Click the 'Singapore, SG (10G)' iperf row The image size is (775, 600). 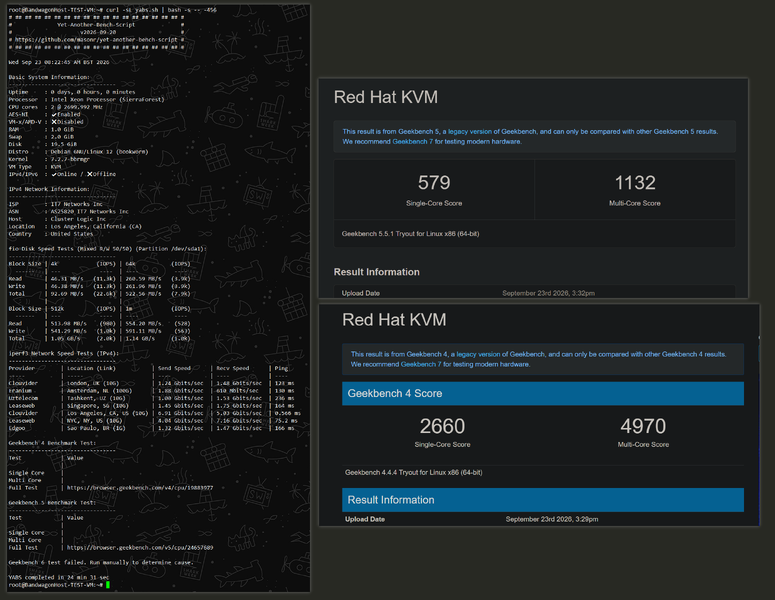point(151,405)
